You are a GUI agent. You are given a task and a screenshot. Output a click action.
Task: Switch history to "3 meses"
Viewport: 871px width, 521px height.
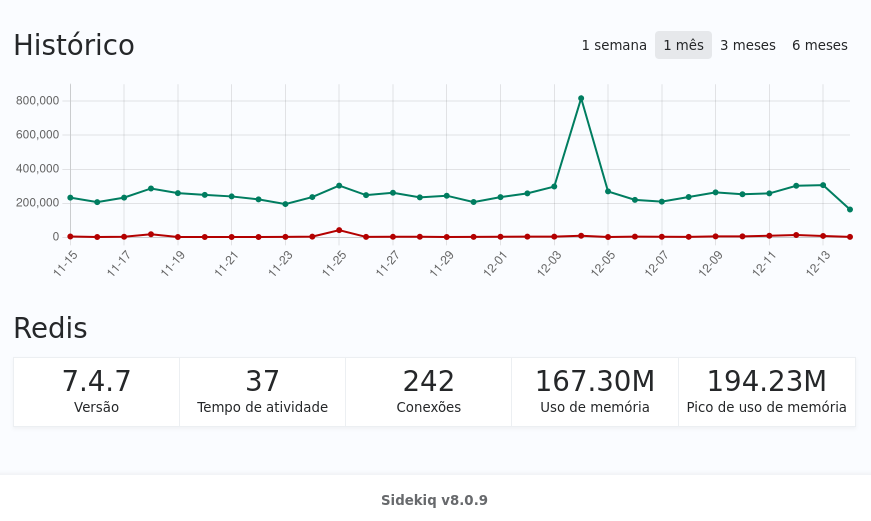tap(747, 45)
